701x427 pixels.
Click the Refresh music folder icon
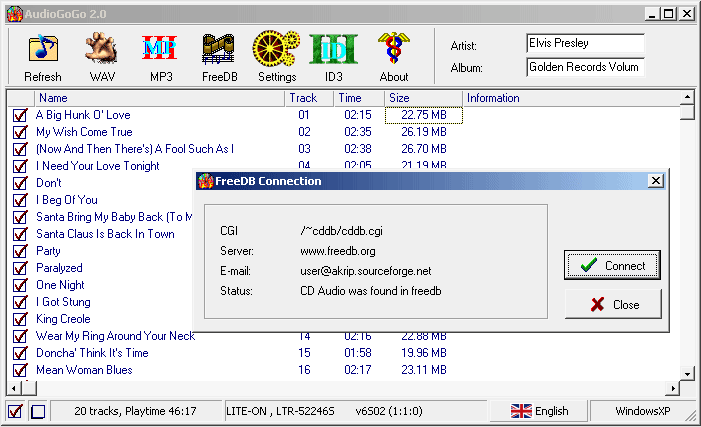[x=43, y=48]
